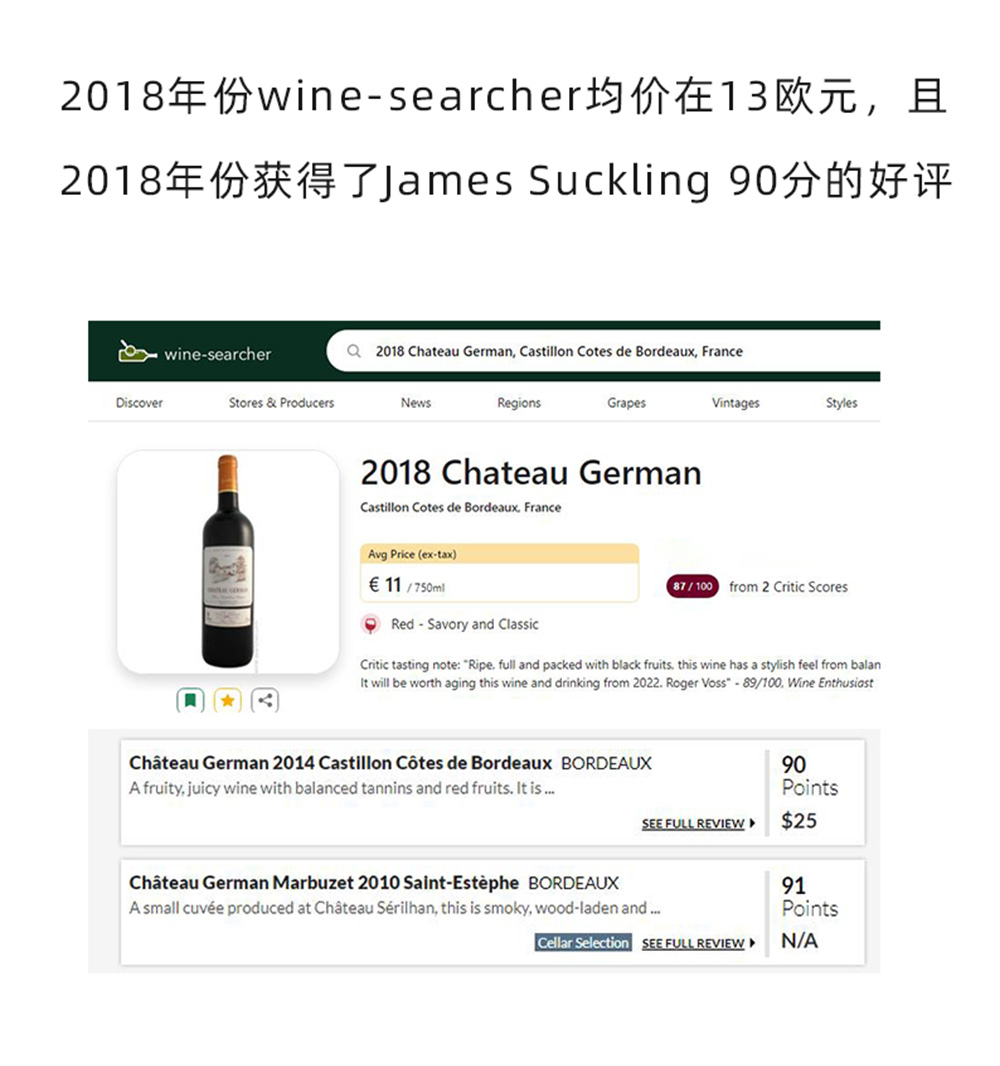Click the red wine glass style icon
This screenshot has height=1066, width=1000.
point(370,625)
